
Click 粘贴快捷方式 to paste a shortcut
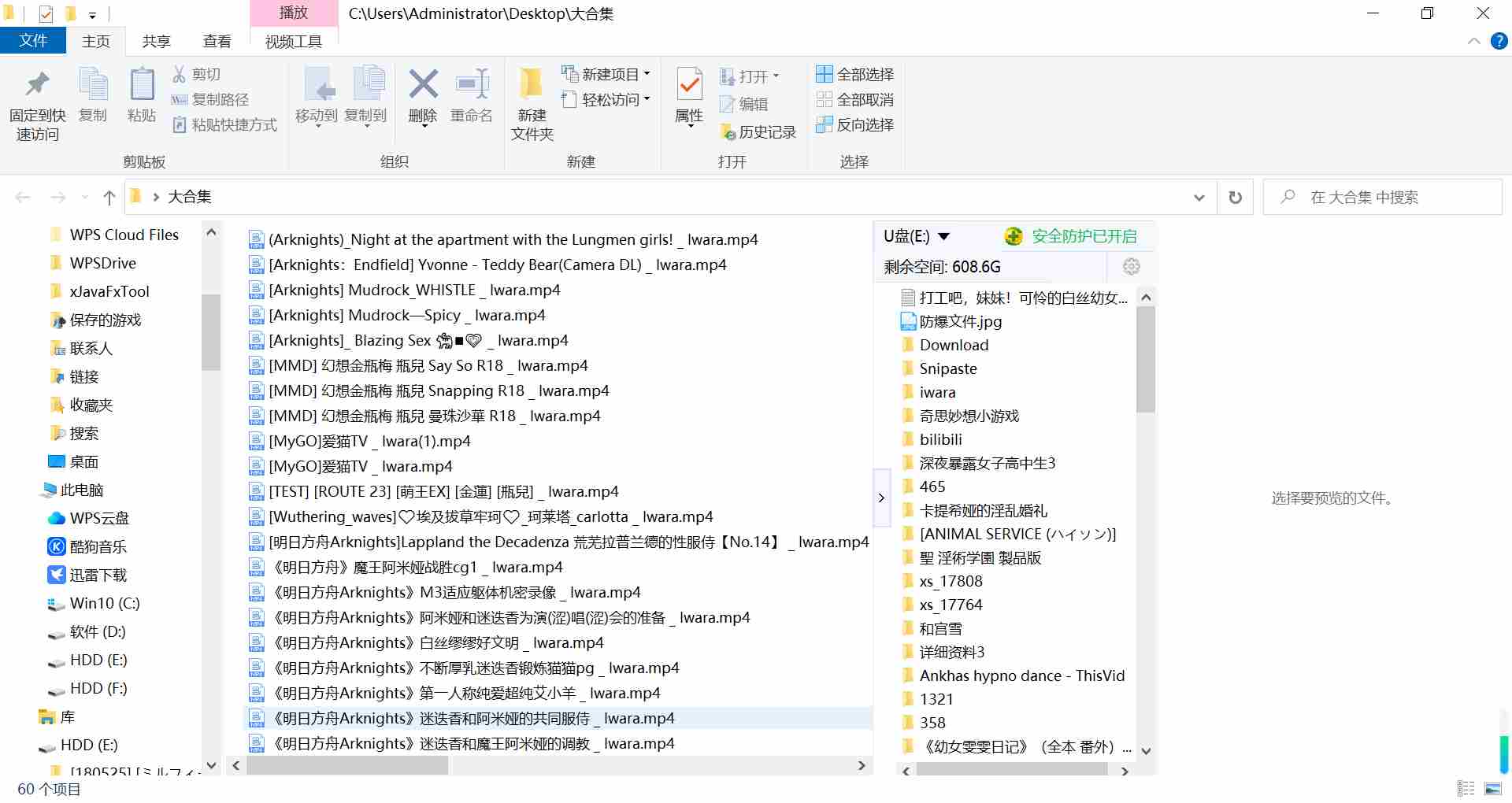[x=224, y=124]
